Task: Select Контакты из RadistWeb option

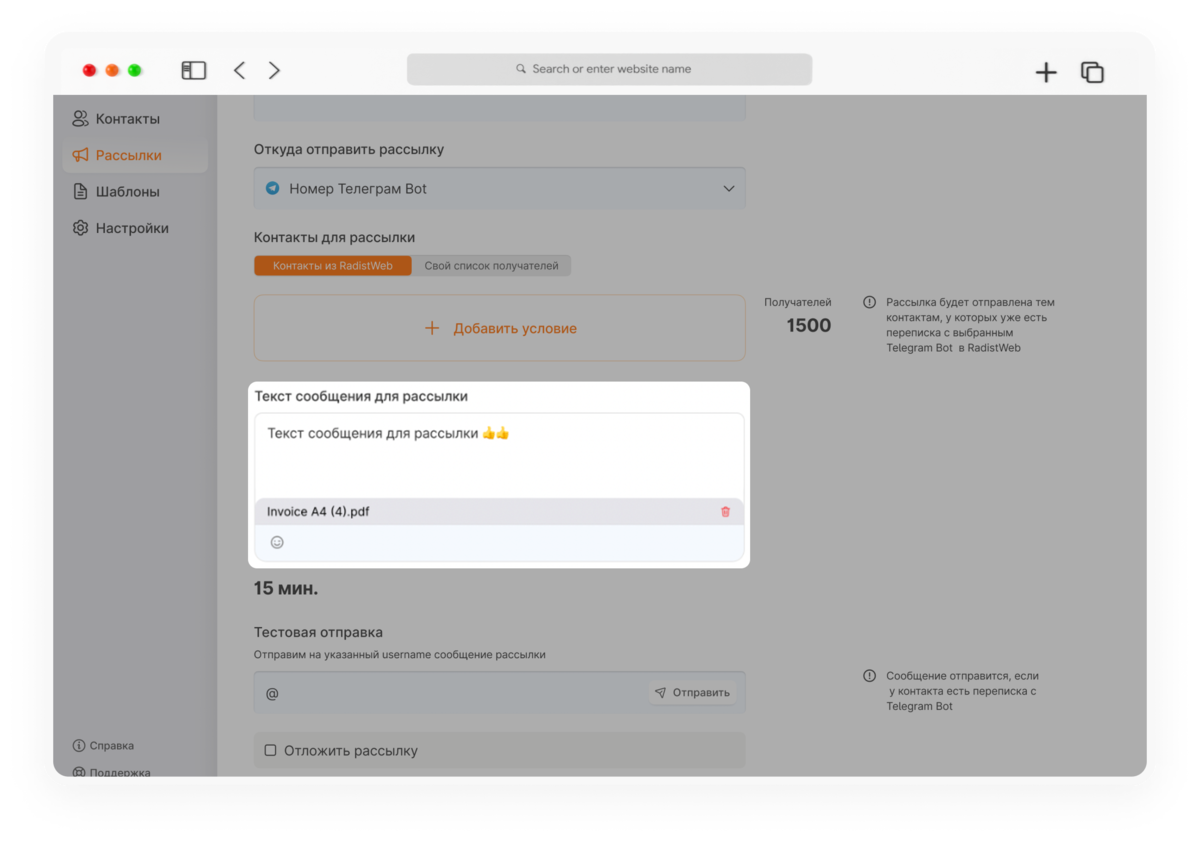Action: click(333, 266)
